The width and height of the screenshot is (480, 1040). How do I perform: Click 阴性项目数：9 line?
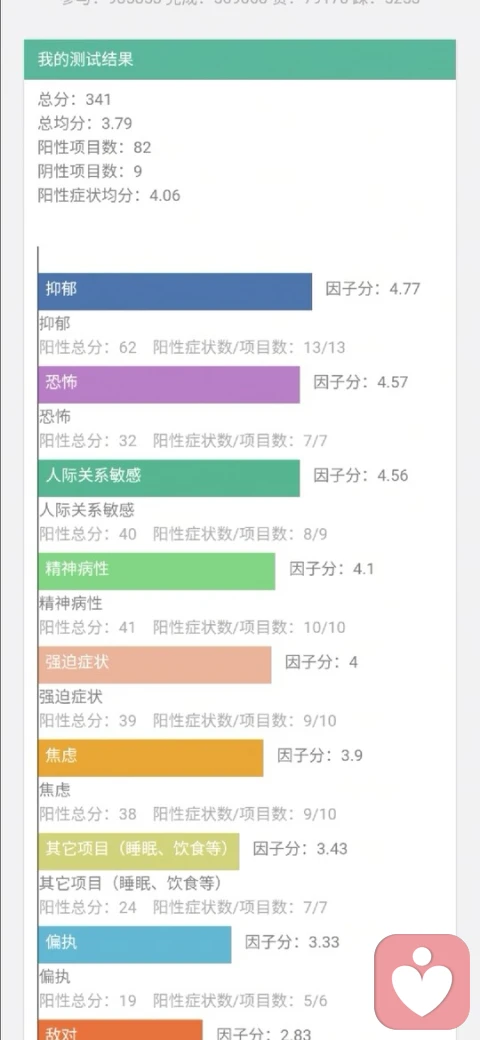coord(90,171)
